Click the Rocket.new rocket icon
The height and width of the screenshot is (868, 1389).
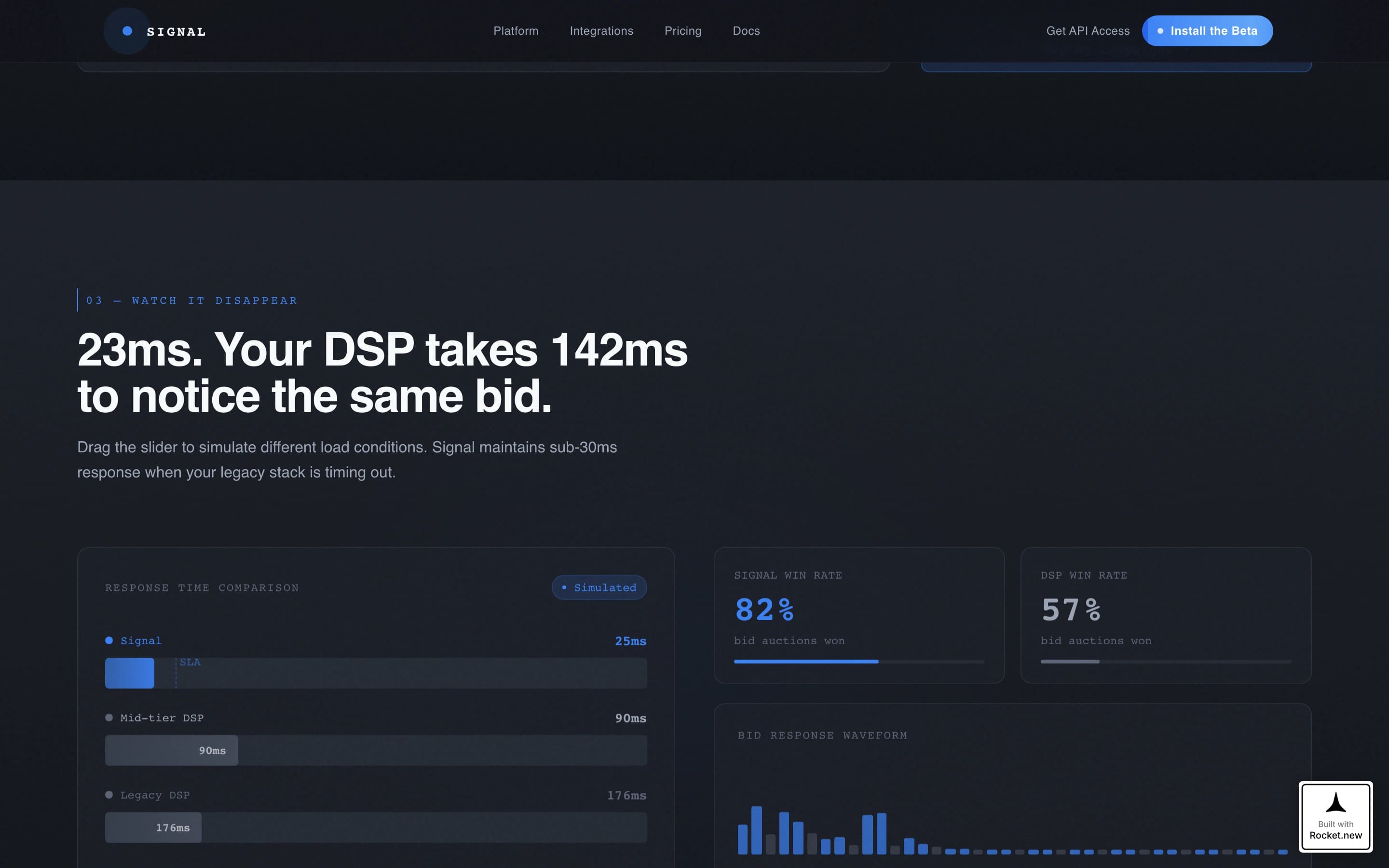point(1335,802)
